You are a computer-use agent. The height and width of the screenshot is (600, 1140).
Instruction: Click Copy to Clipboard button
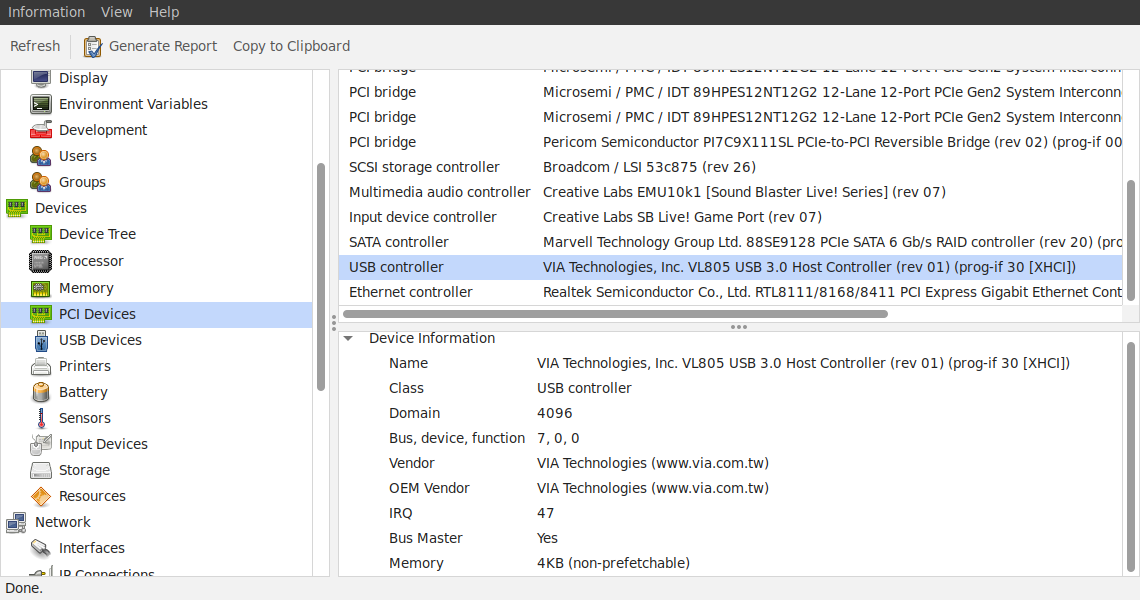point(291,46)
